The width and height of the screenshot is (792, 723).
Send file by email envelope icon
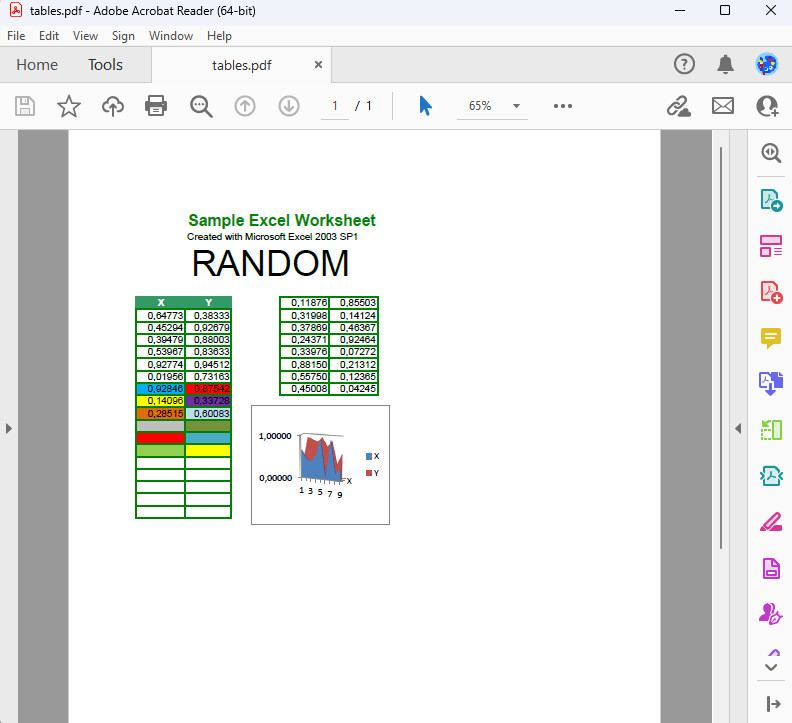[x=723, y=106]
